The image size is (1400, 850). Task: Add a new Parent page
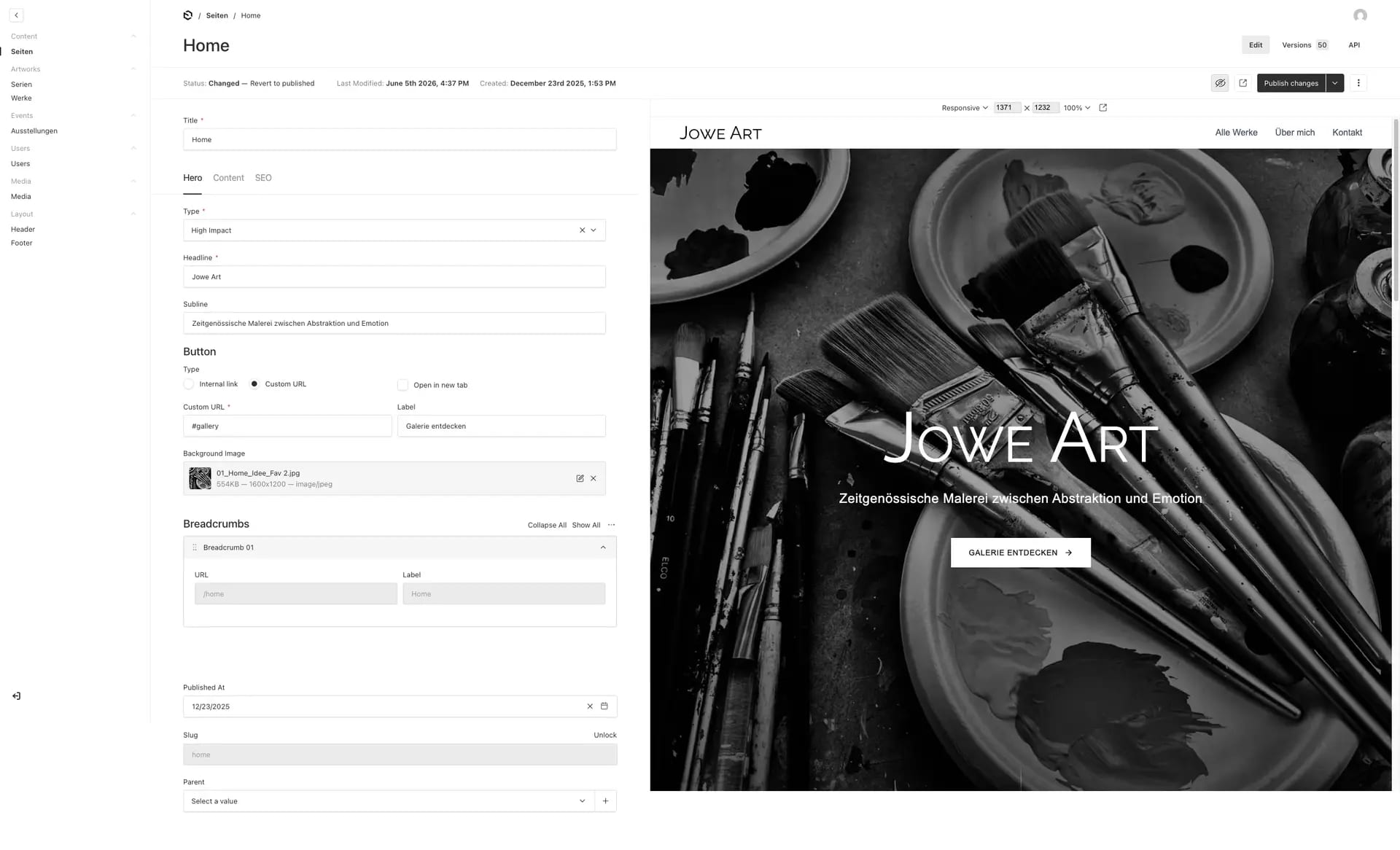coord(605,801)
